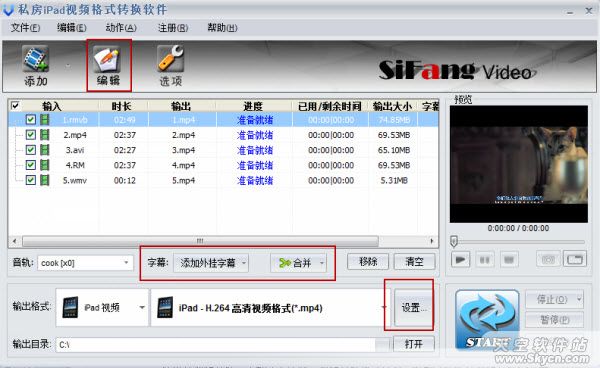The image size is (600, 368).
Task: Click the play button under the preview
Action: click(x=460, y=260)
